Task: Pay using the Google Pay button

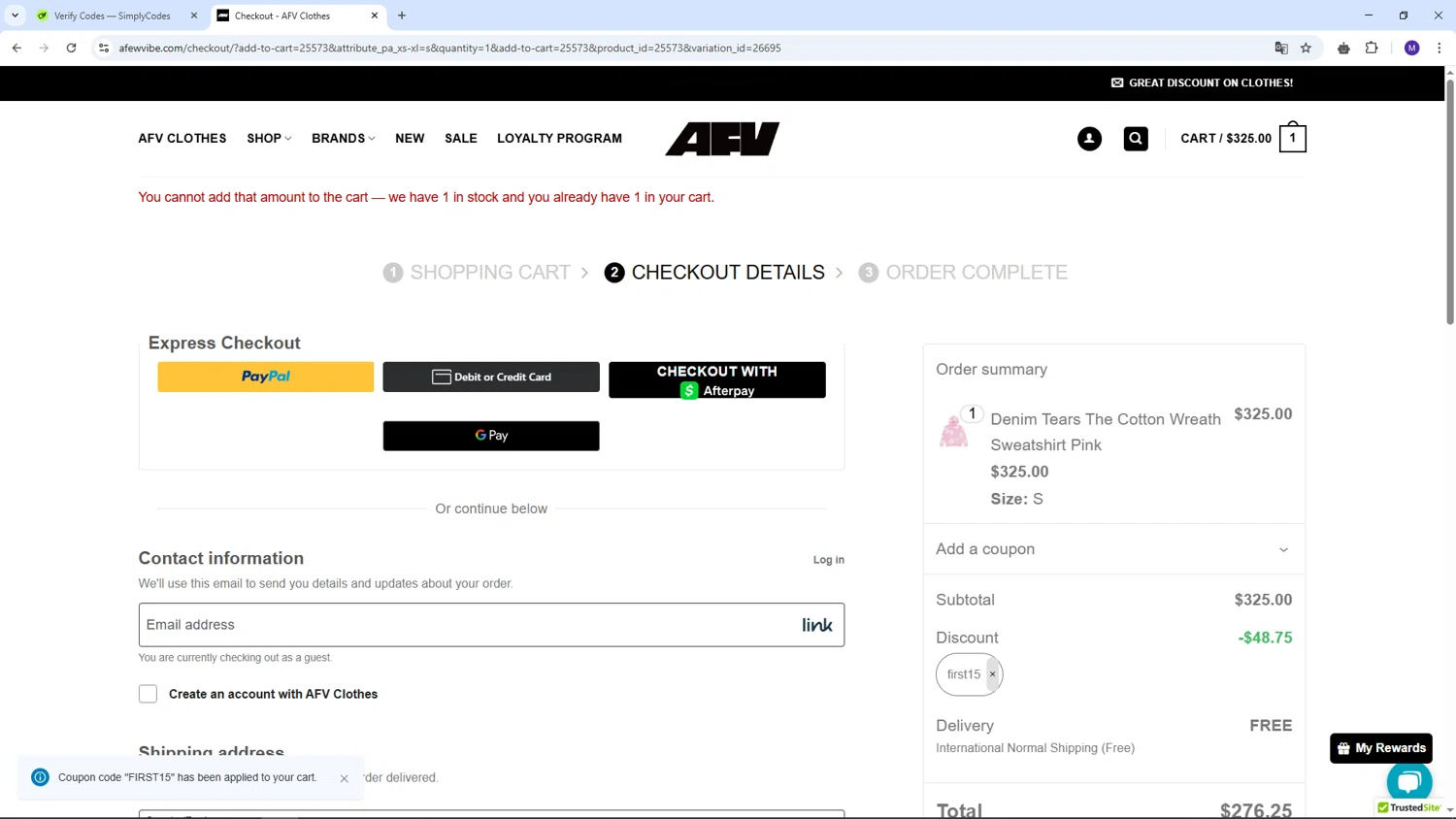Action: (x=491, y=436)
